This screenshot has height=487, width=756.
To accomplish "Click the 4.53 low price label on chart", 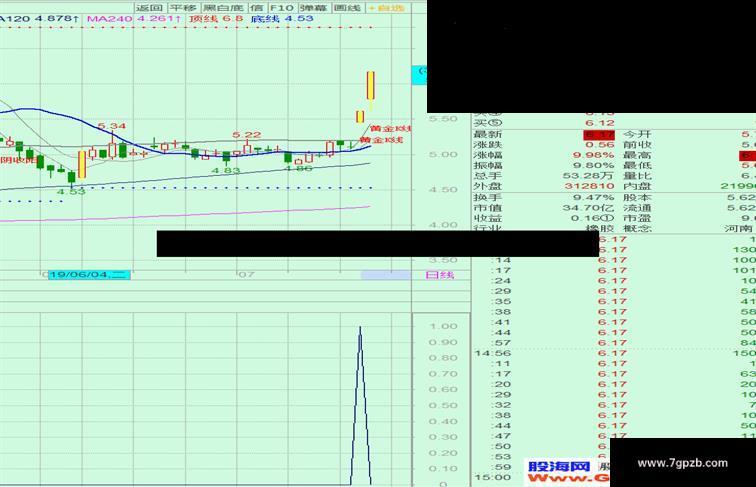I will (71, 191).
